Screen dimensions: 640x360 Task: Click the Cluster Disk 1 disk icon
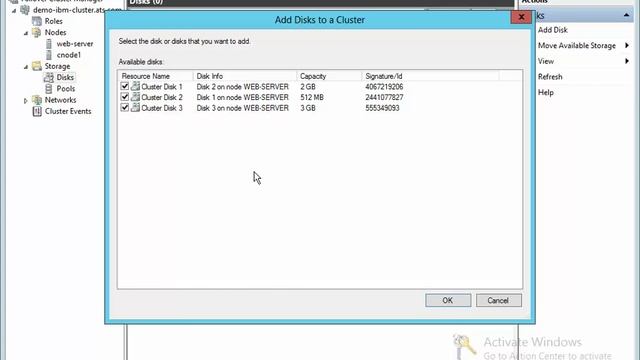[x=136, y=87]
